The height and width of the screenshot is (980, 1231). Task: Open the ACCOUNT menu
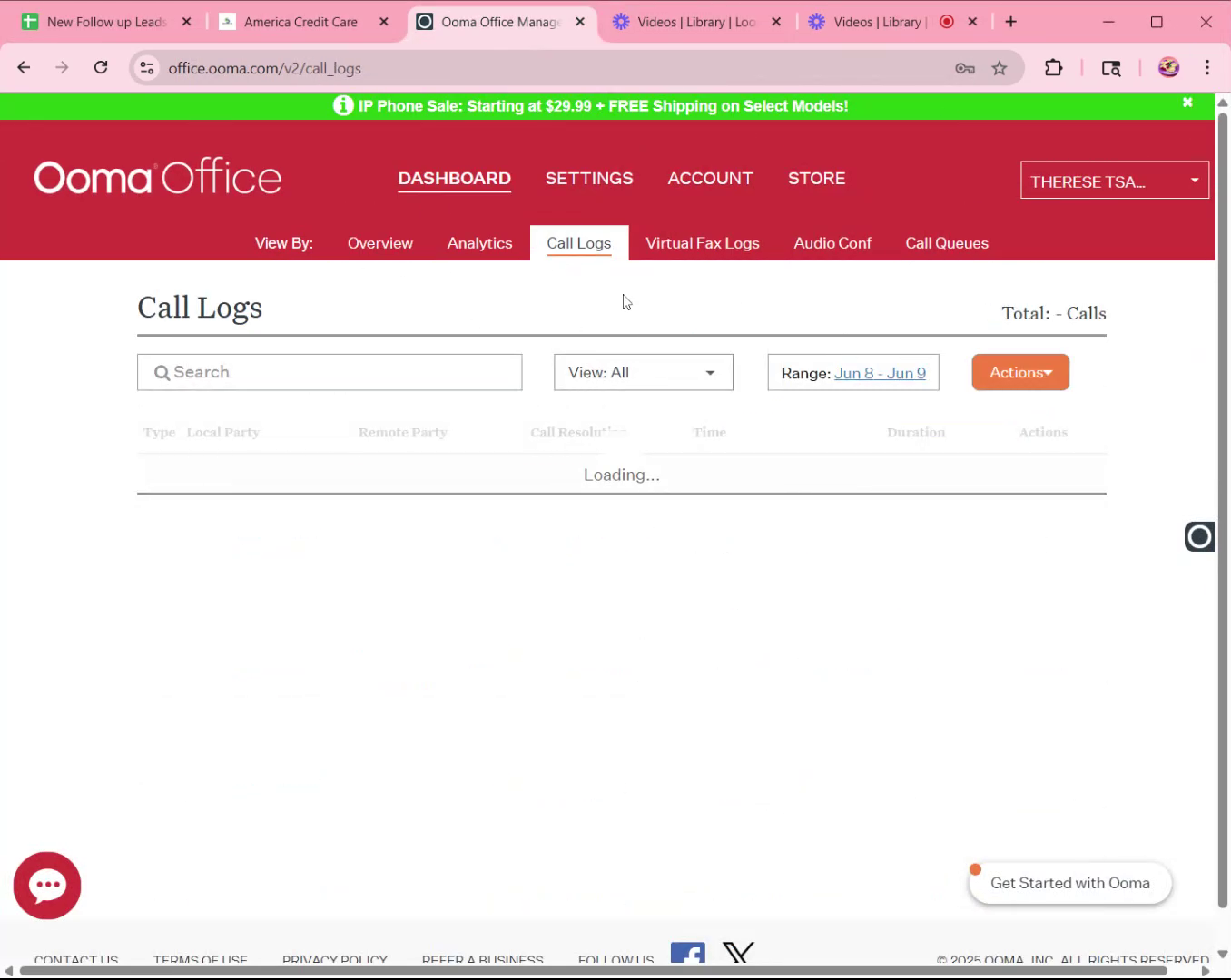coord(711,179)
